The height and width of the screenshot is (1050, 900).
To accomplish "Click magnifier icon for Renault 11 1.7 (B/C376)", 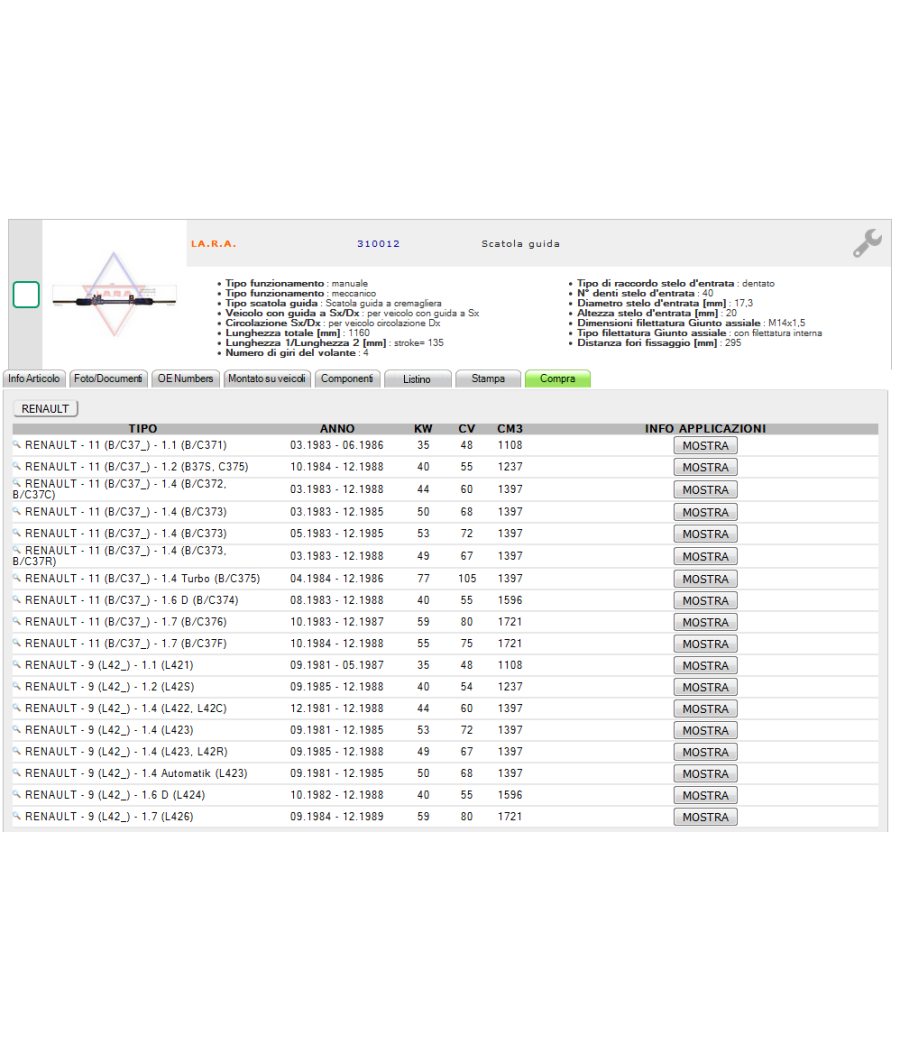I will click(x=17, y=621).
